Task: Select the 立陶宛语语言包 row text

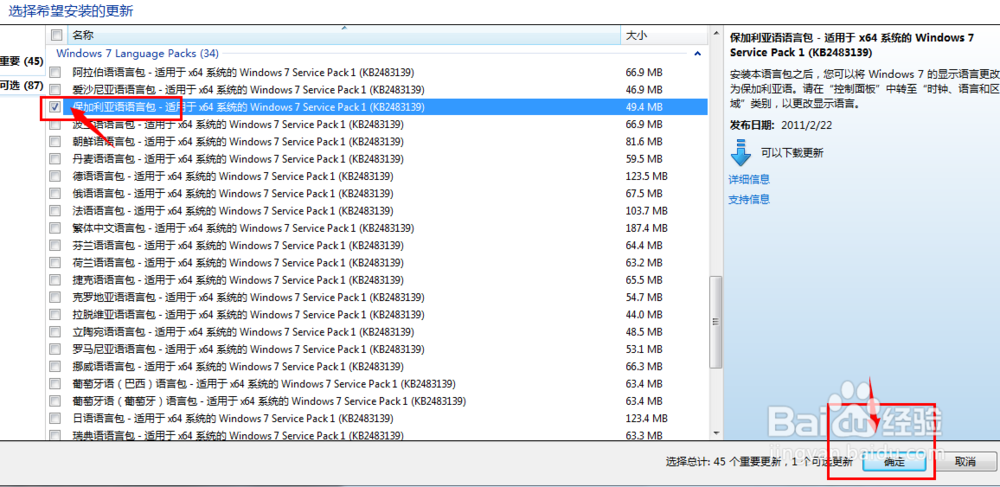Action: (244, 332)
